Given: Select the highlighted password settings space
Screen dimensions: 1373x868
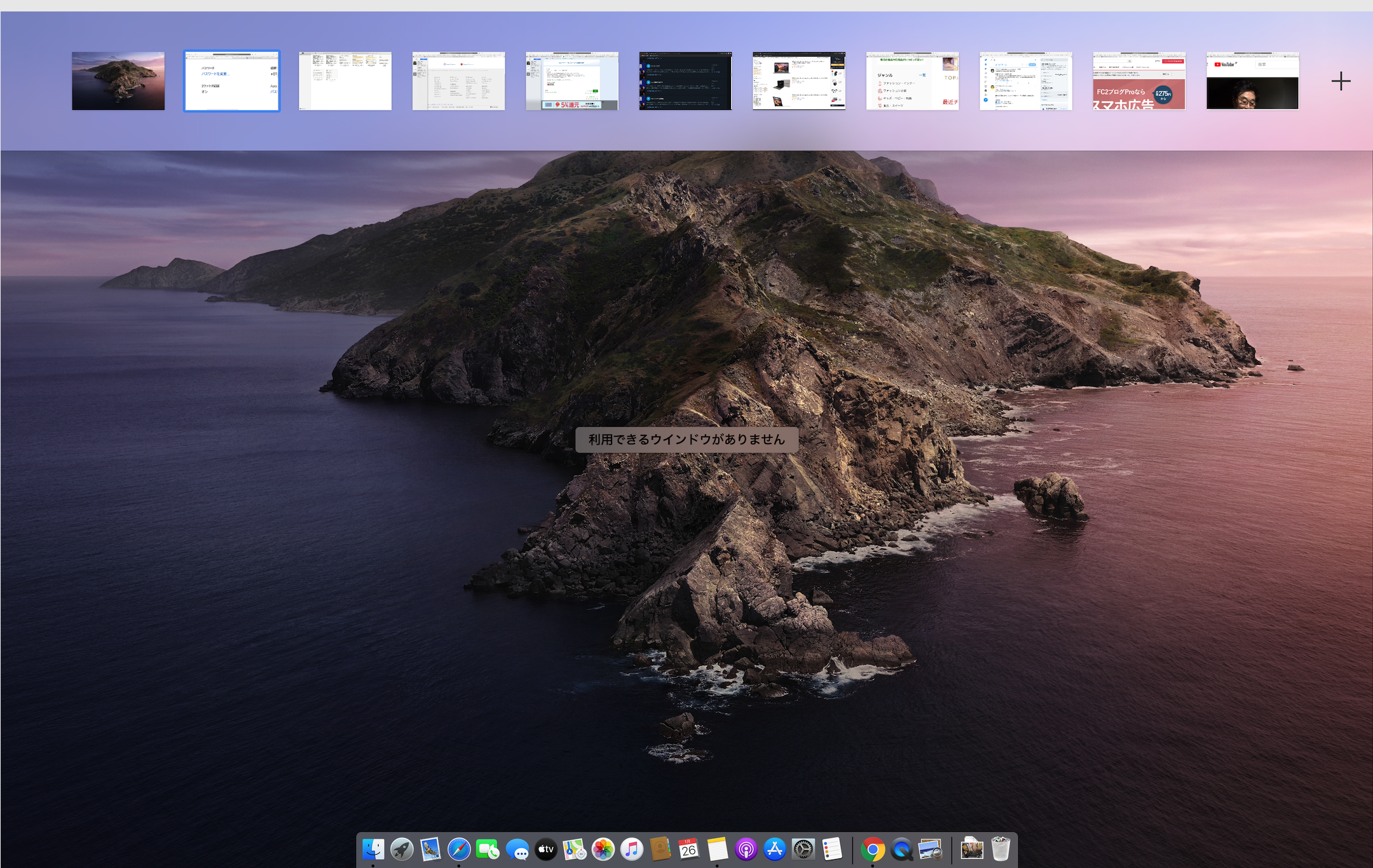Looking at the screenshot, I should 232,81.
